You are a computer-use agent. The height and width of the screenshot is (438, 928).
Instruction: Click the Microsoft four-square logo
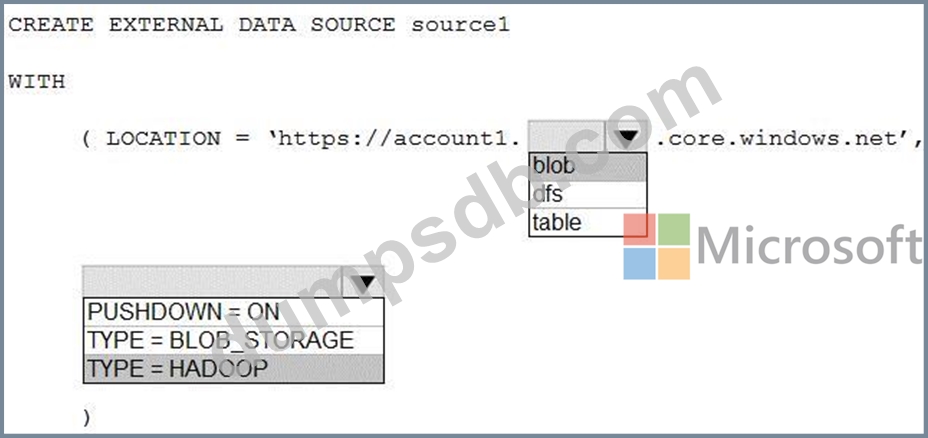click(x=657, y=246)
